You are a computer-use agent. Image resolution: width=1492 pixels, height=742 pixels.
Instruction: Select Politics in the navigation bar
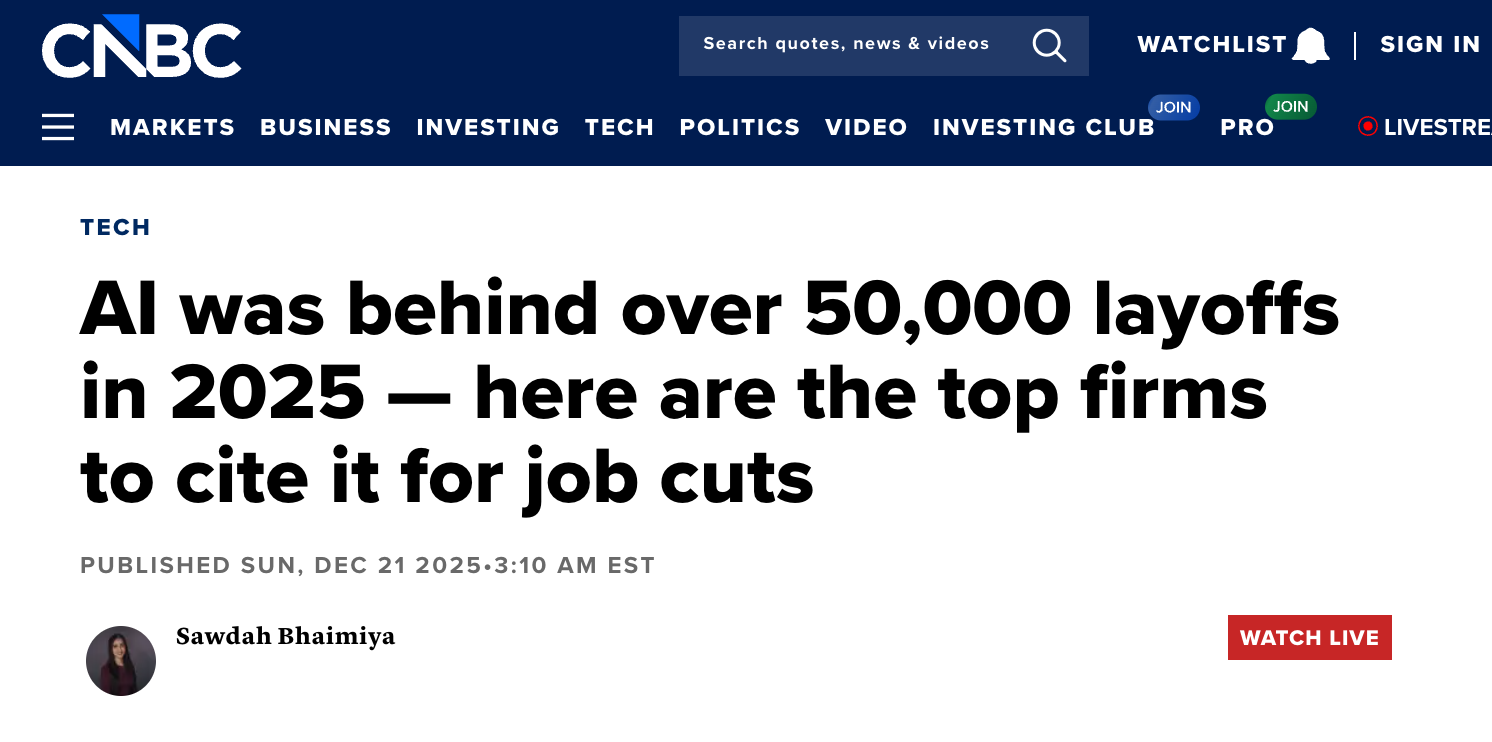point(740,128)
